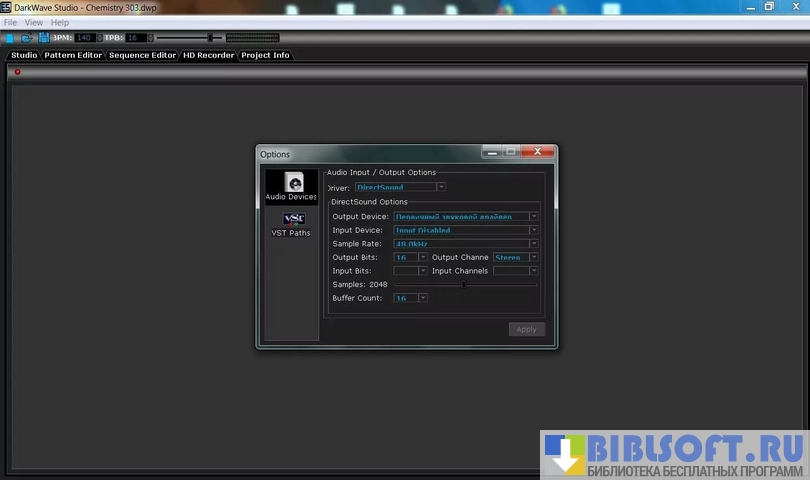
Task: Open the Output Device dropdown
Action: 534,216
